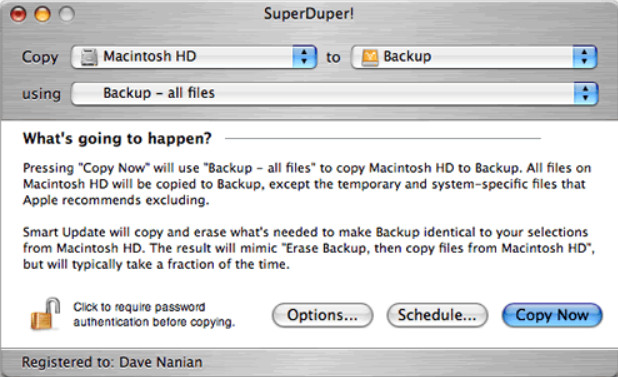Open the destination arrows next to Backup
This screenshot has width=618, height=377.
tap(584, 57)
